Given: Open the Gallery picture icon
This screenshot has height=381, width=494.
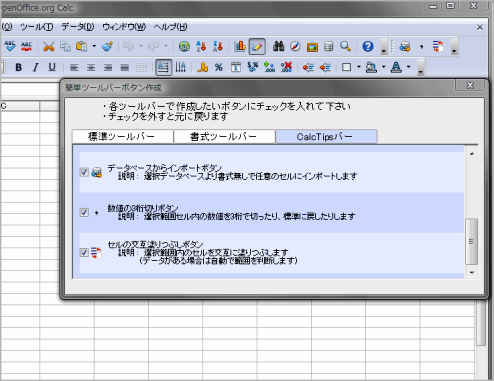Looking at the screenshot, I should (x=312, y=46).
